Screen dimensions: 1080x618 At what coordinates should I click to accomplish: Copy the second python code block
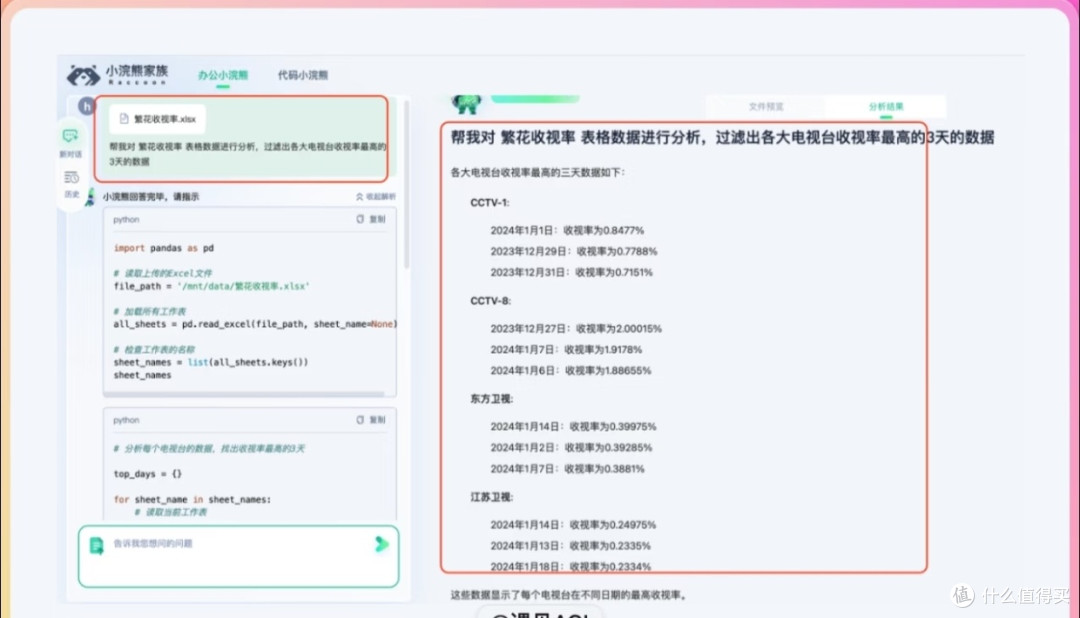(371, 420)
